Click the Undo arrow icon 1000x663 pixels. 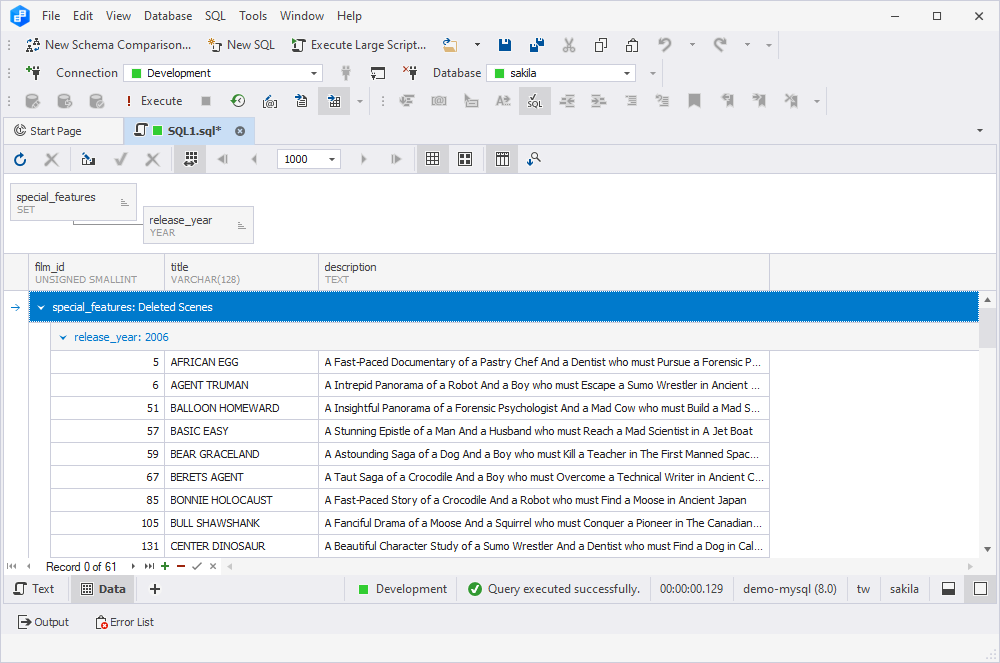point(665,45)
